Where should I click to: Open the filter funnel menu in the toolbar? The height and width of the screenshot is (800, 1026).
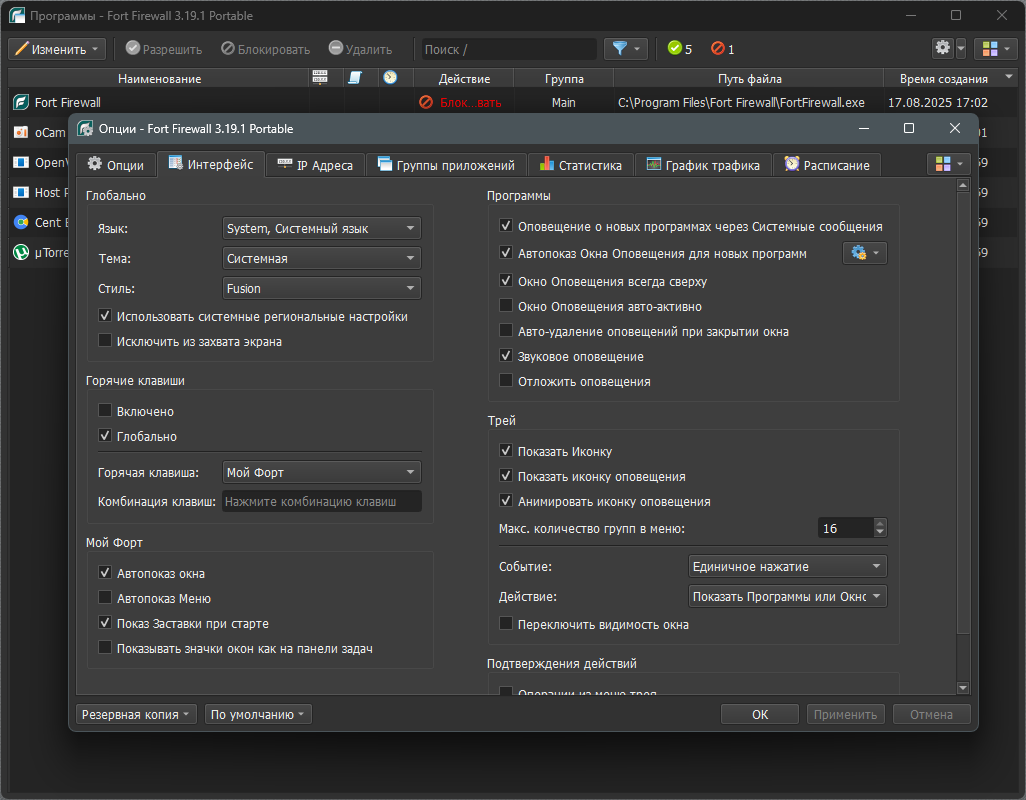click(x=626, y=48)
